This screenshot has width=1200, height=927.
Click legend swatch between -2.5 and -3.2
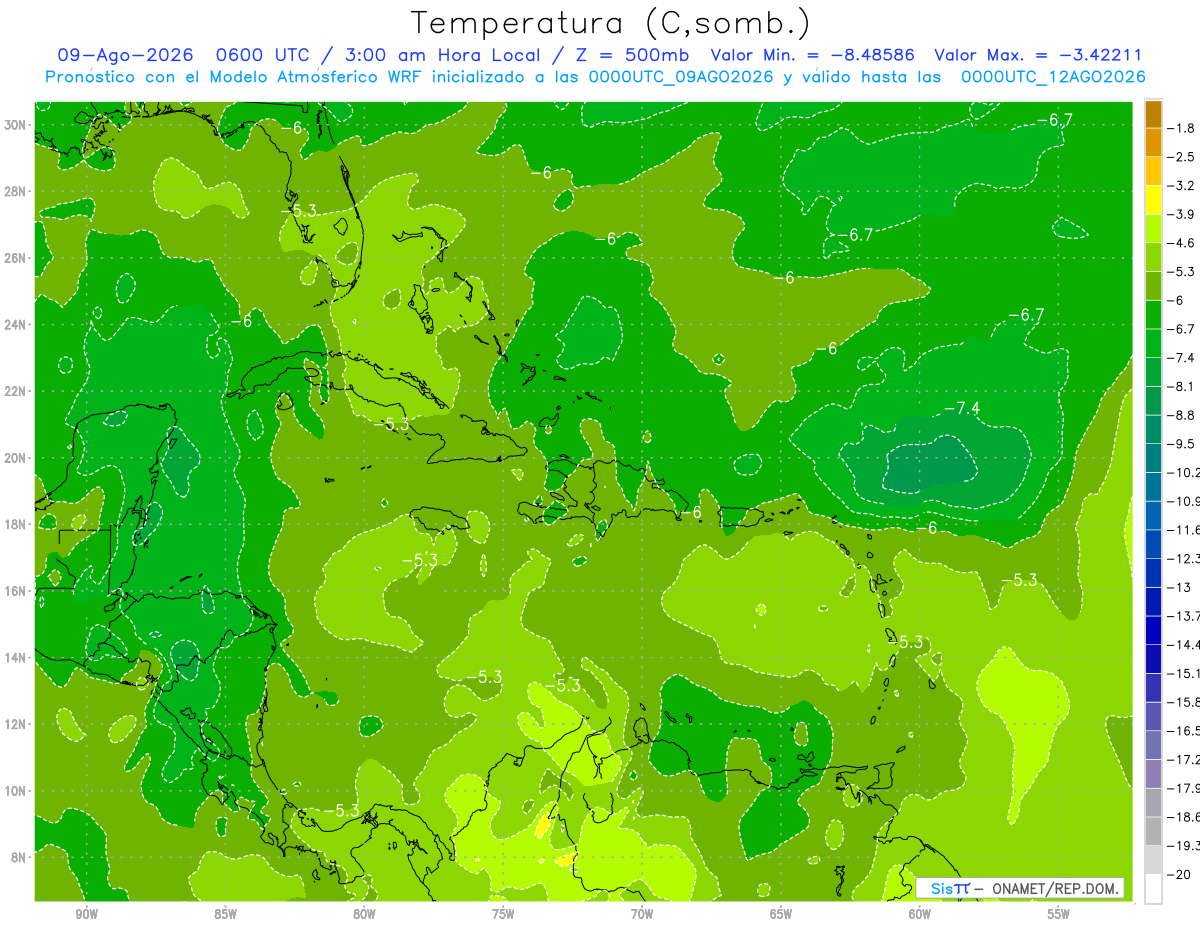pyautogui.click(x=1153, y=171)
